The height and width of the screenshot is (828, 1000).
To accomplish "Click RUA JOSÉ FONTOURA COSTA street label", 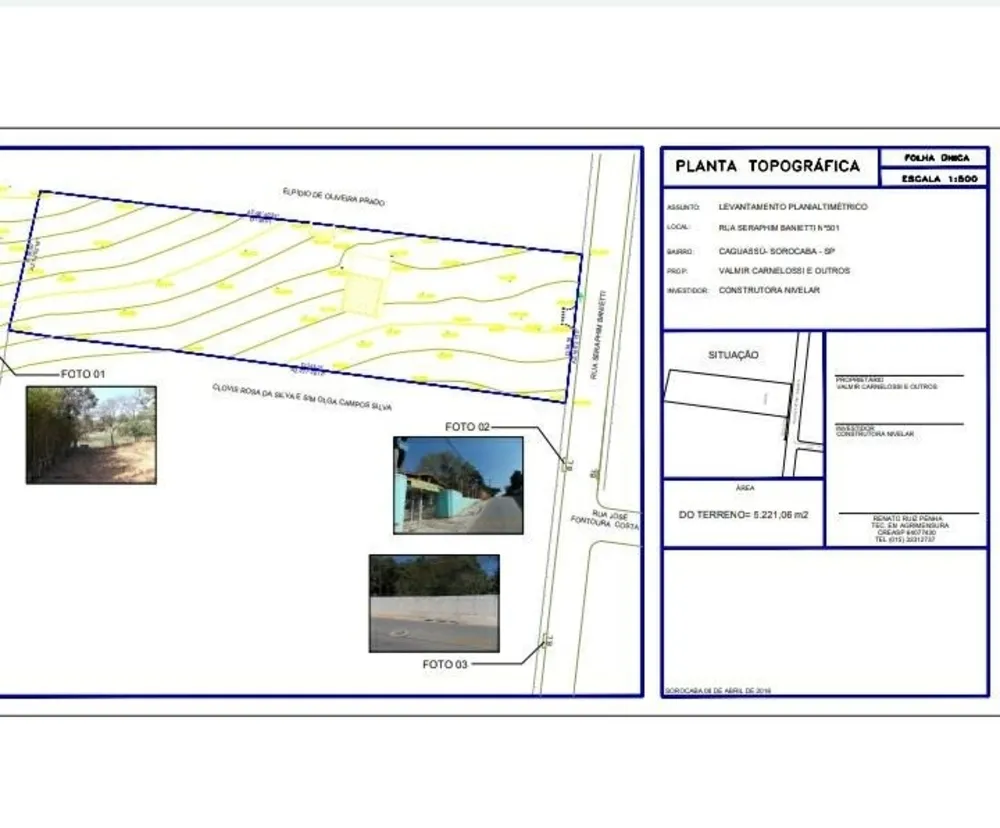I will pyautogui.click(x=606, y=519).
